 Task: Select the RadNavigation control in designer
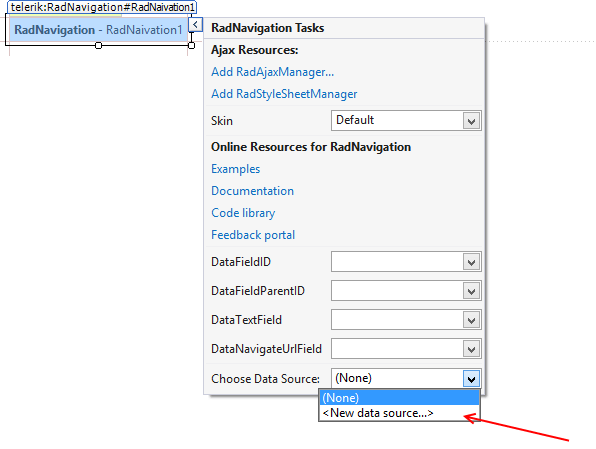pyautogui.click(x=98, y=30)
